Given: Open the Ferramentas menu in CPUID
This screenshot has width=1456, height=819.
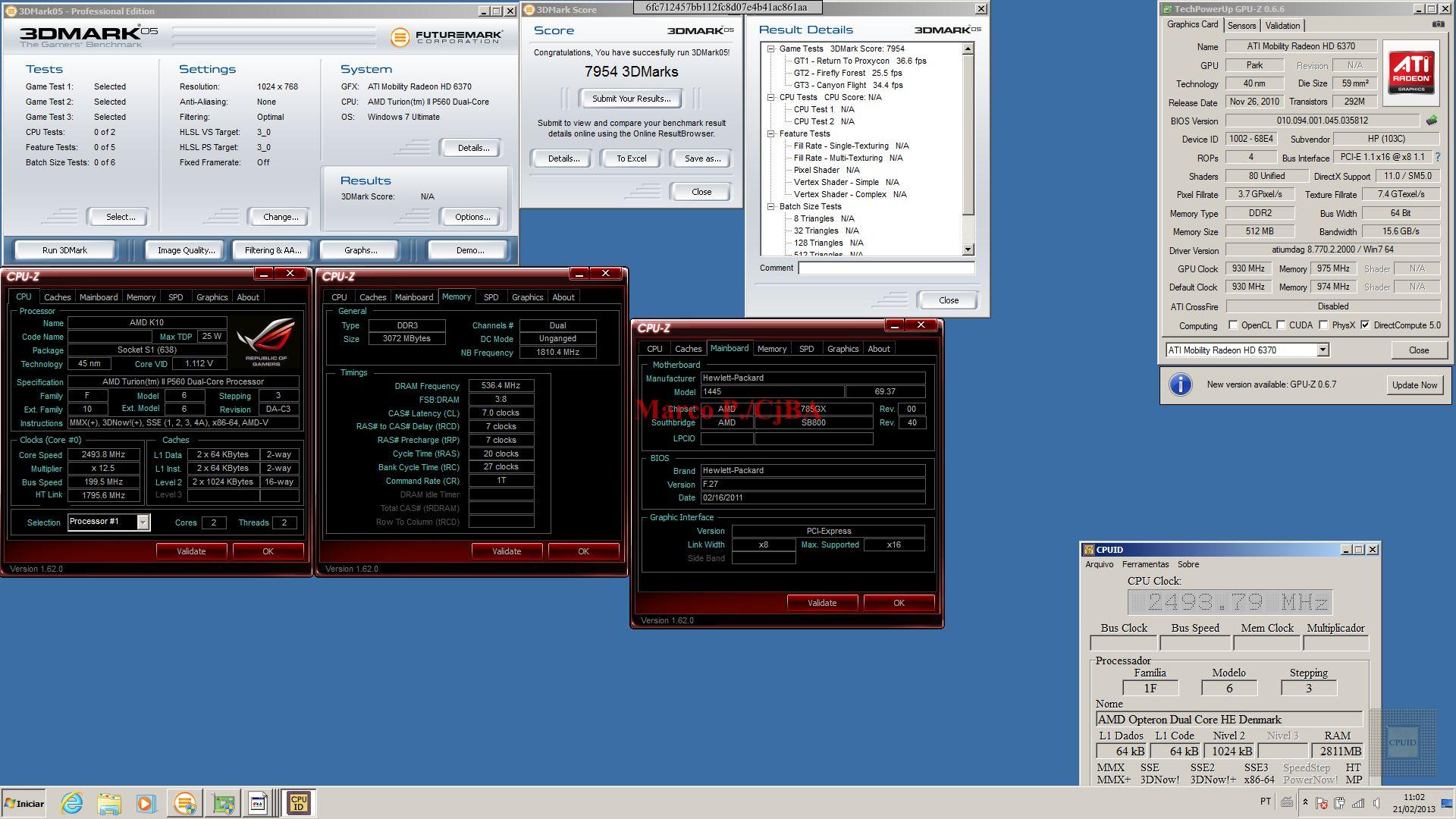Looking at the screenshot, I should click(x=1145, y=564).
